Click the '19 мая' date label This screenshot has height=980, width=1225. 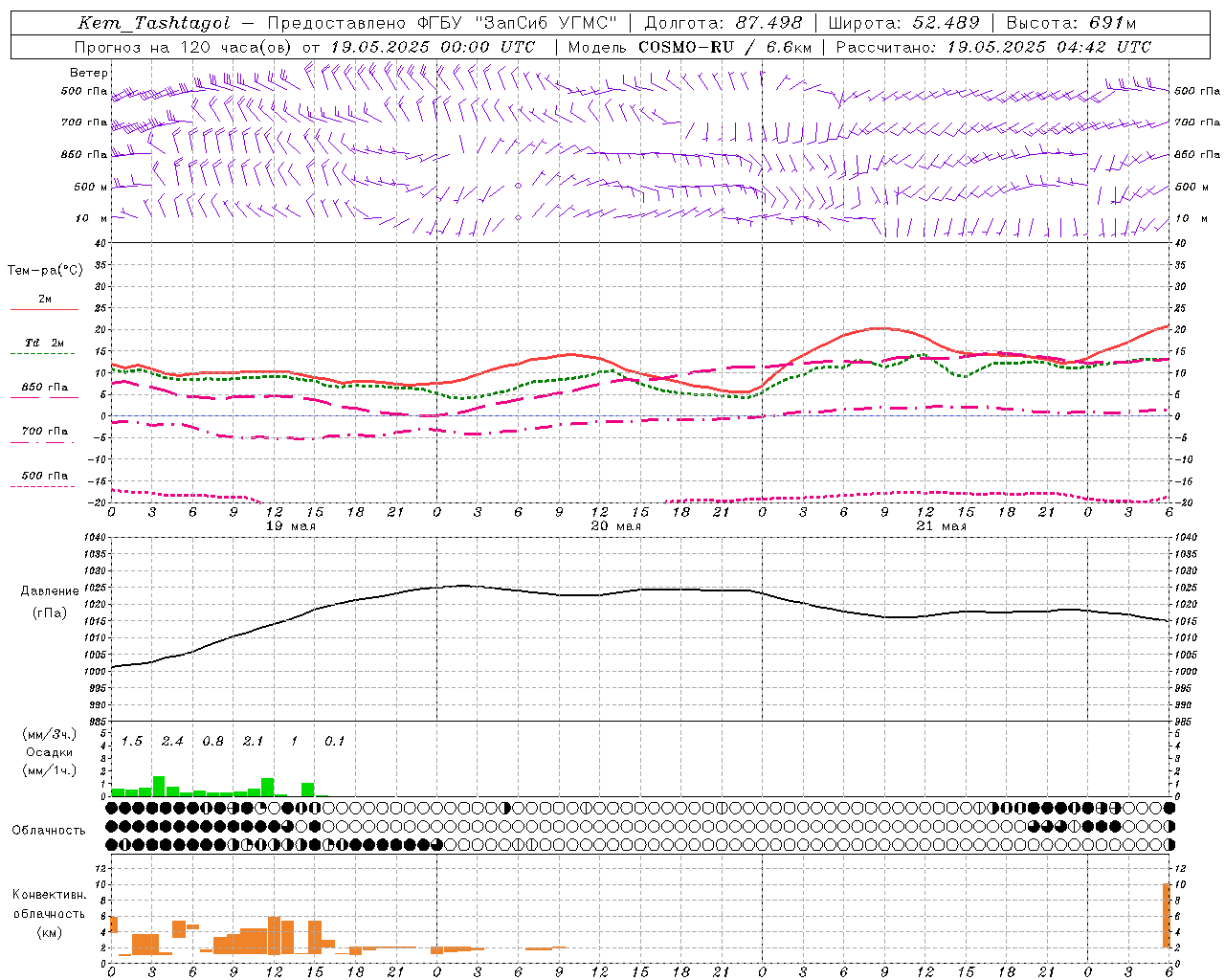[x=291, y=526]
